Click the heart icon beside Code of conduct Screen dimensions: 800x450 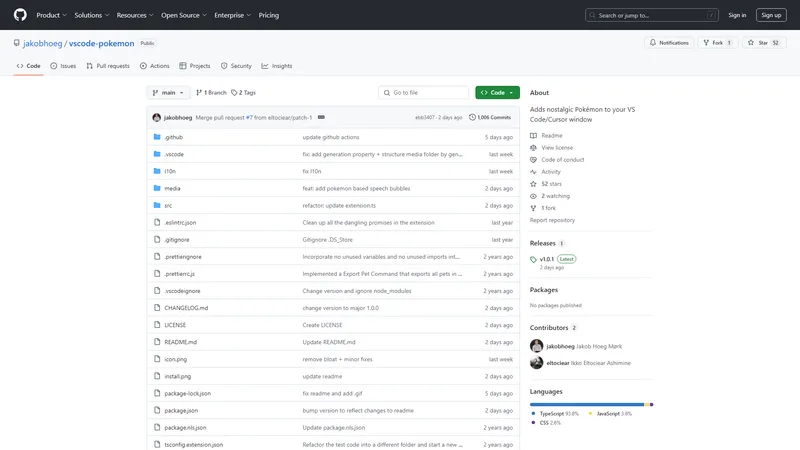[533, 160]
